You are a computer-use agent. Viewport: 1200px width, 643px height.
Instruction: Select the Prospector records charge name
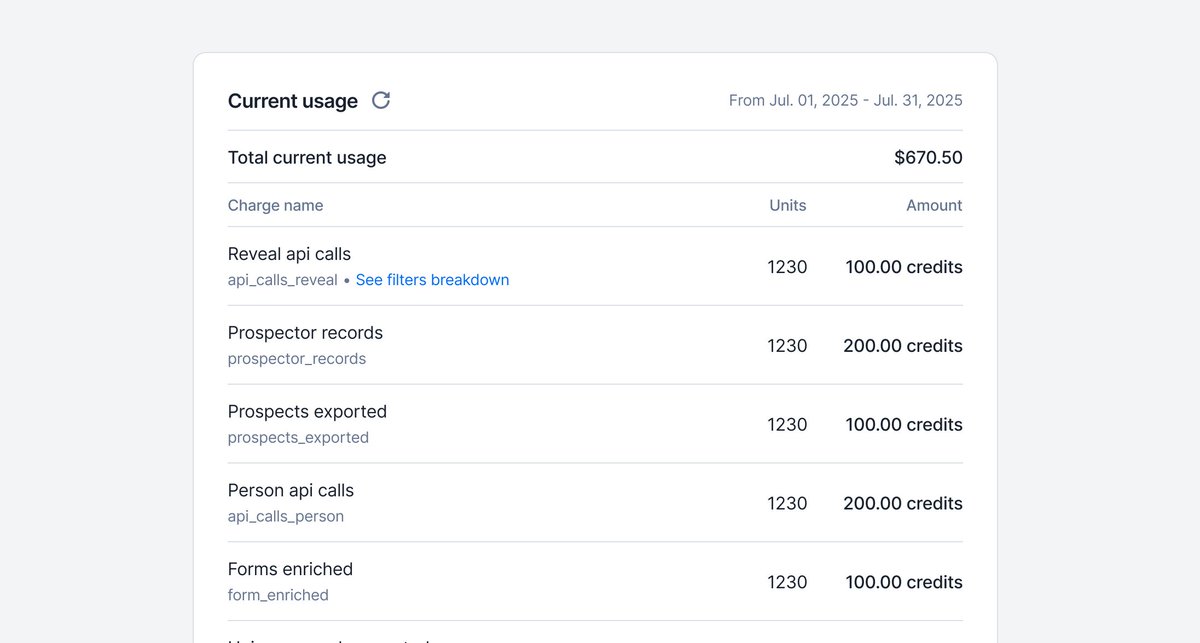click(305, 333)
